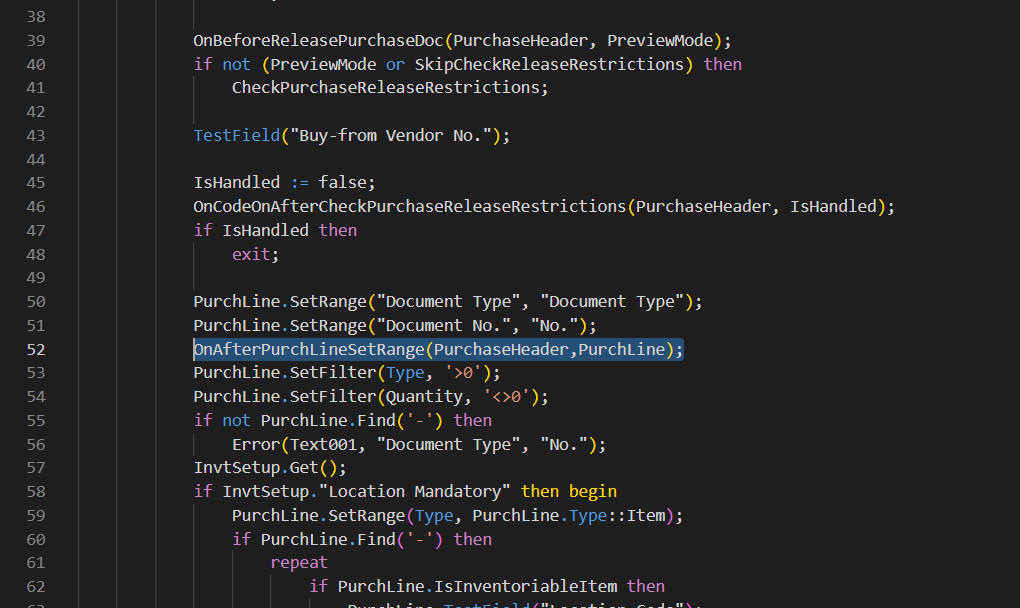The width and height of the screenshot is (1020, 608).
Task: Click the exit keyword on line 48
Action: pyautogui.click(x=249, y=254)
